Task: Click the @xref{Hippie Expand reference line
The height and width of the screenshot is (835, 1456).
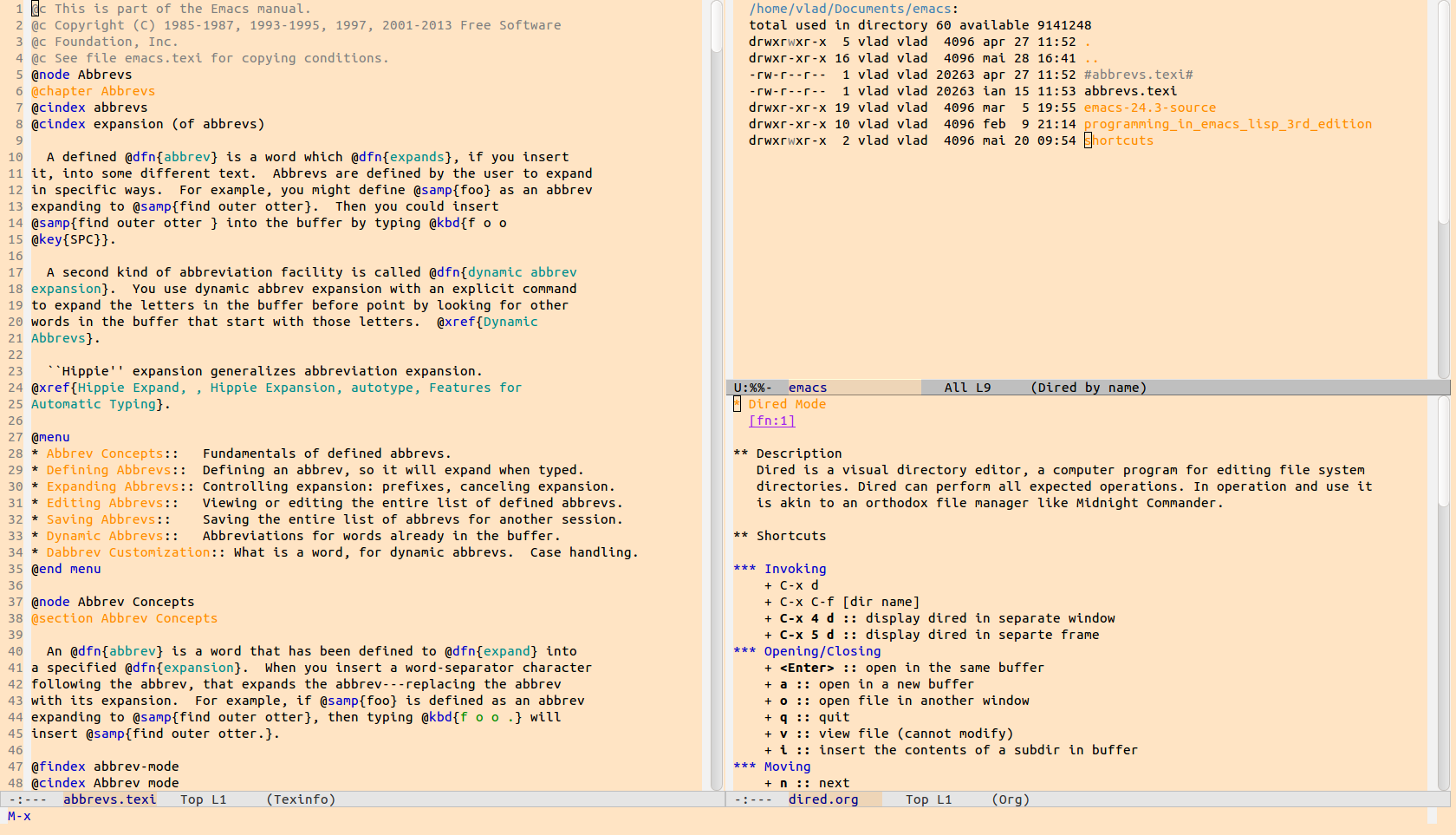Action: click(276, 388)
